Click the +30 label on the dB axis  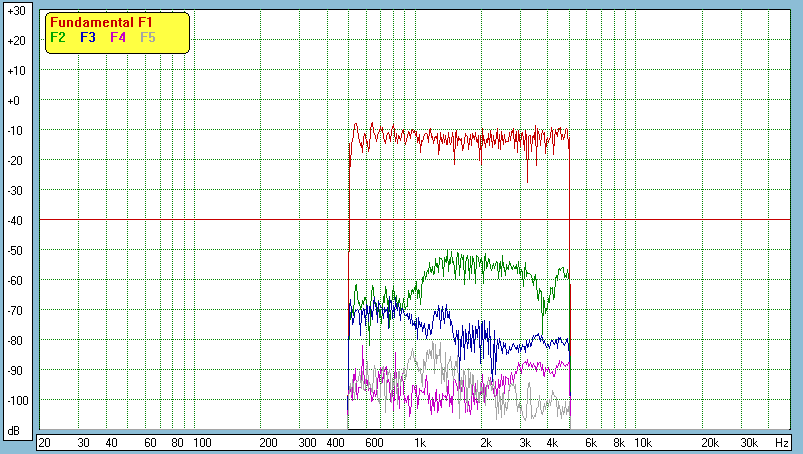tap(15, 11)
